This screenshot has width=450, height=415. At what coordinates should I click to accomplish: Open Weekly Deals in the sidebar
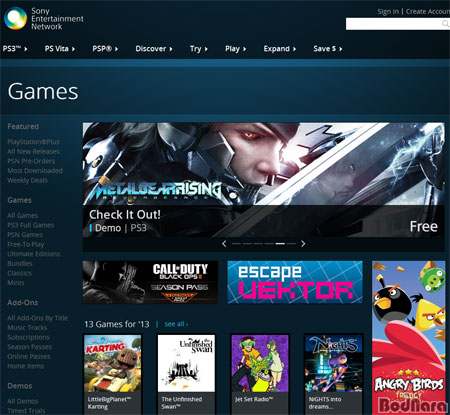coord(27,180)
